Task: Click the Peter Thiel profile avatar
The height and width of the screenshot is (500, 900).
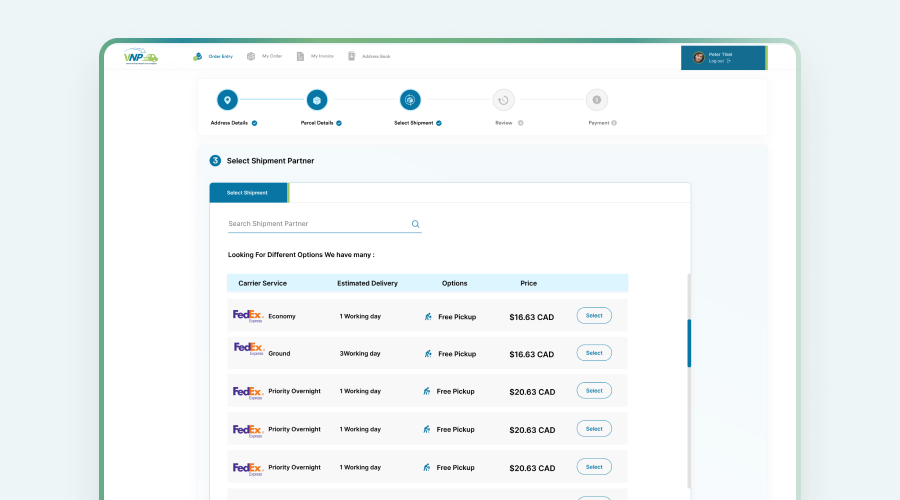Action: [x=699, y=57]
